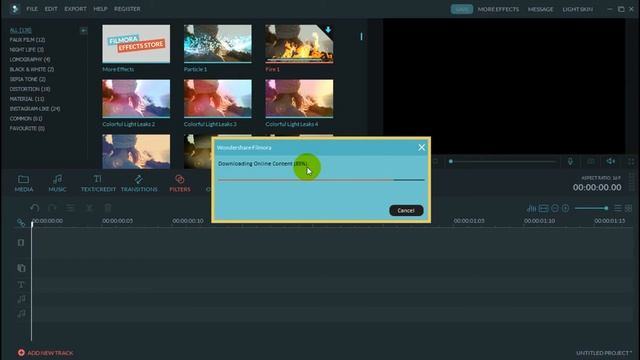640x360 pixels.
Task: Collapse the filter category sidebar
Action: (83, 30)
